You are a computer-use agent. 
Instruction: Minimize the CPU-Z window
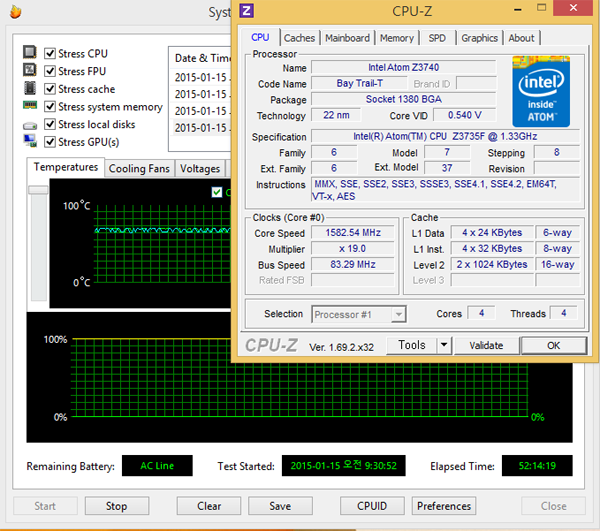(517, 8)
